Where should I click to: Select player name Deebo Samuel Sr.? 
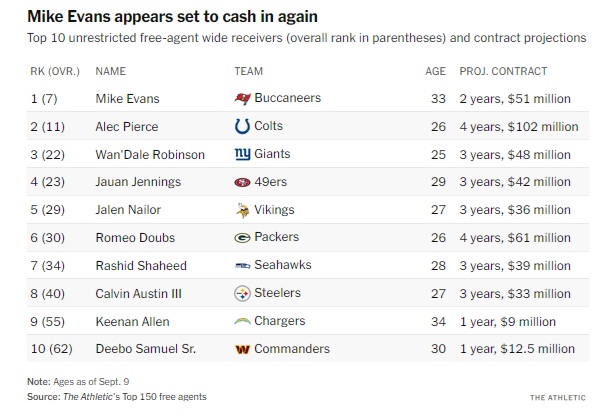point(145,349)
